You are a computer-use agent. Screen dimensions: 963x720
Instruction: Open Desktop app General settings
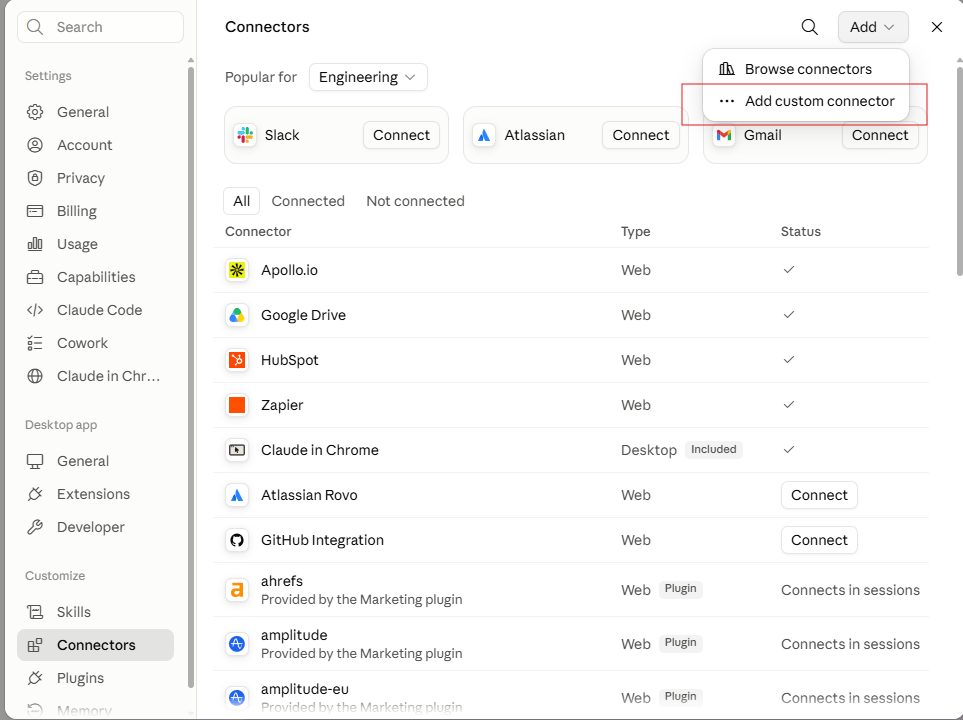tap(95, 461)
